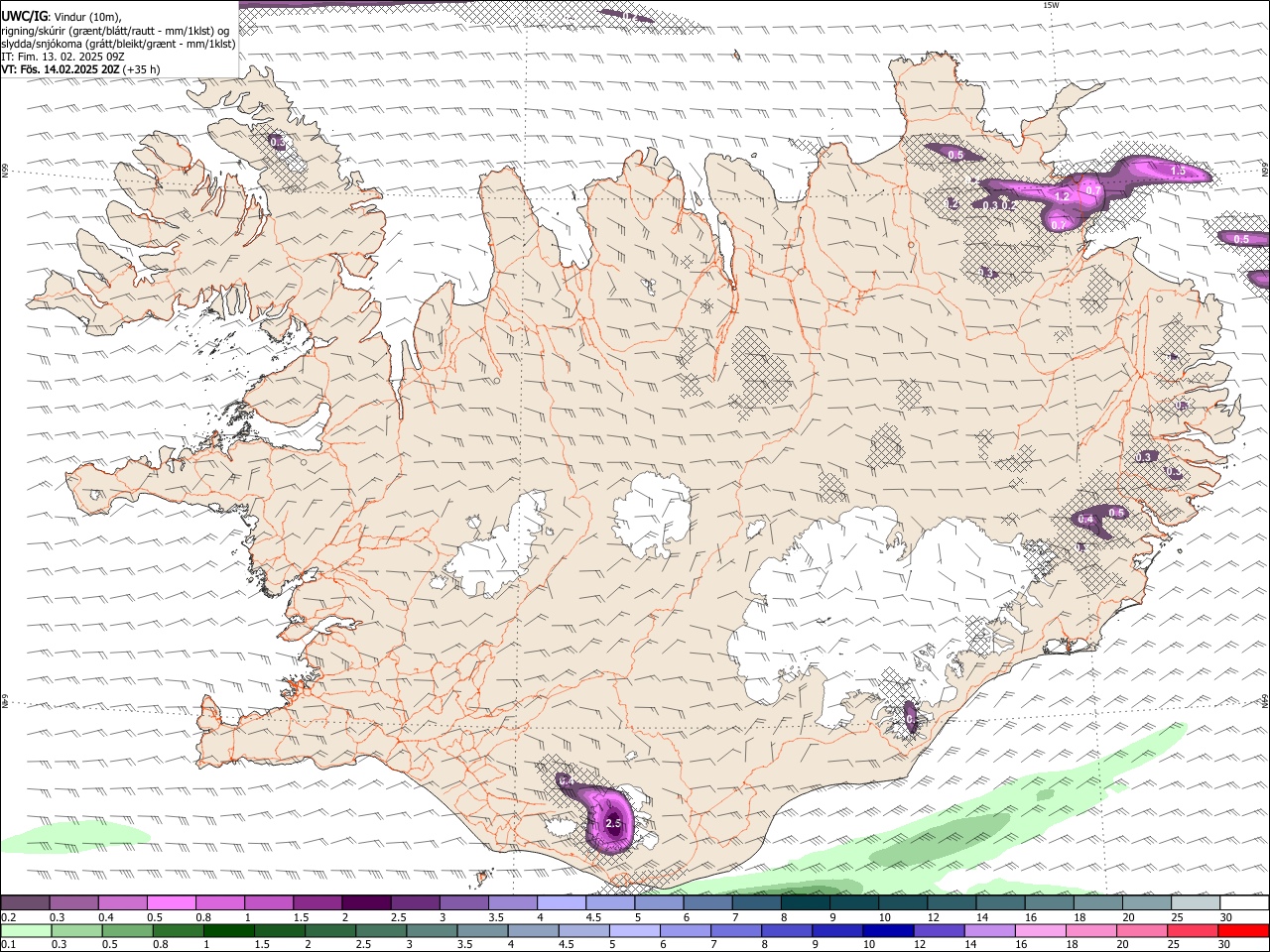Click the 15W longitude label
Image resolution: width=1270 pixels, height=952 pixels.
click(x=1051, y=5)
